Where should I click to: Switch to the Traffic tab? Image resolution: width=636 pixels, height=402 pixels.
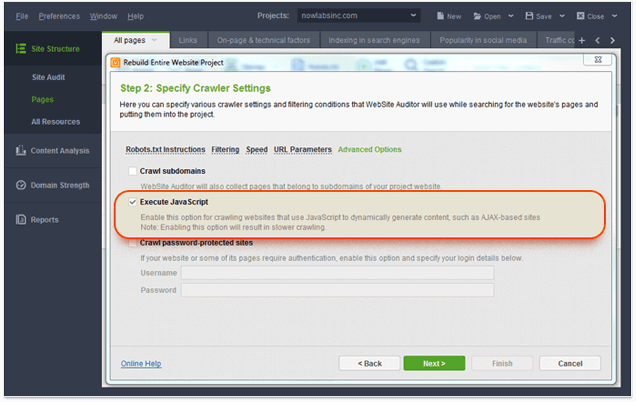coord(556,40)
